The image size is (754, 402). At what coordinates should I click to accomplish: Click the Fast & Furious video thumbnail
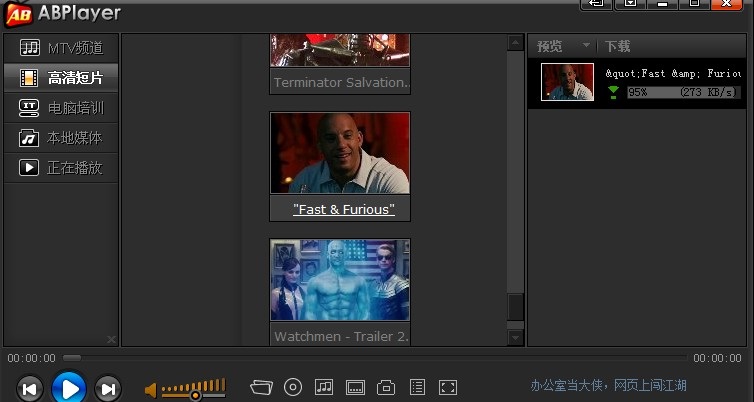point(340,153)
